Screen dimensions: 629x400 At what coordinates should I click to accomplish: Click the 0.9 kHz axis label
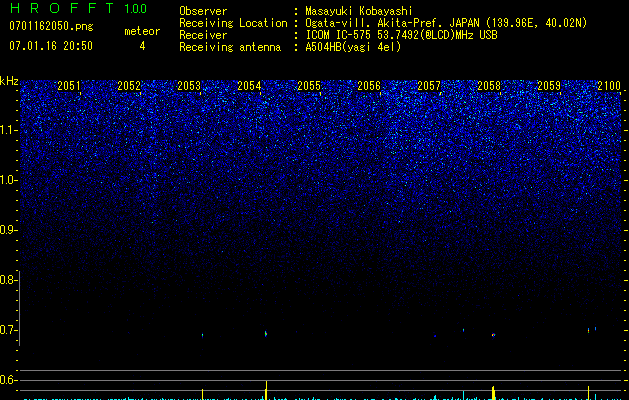pos(8,230)
